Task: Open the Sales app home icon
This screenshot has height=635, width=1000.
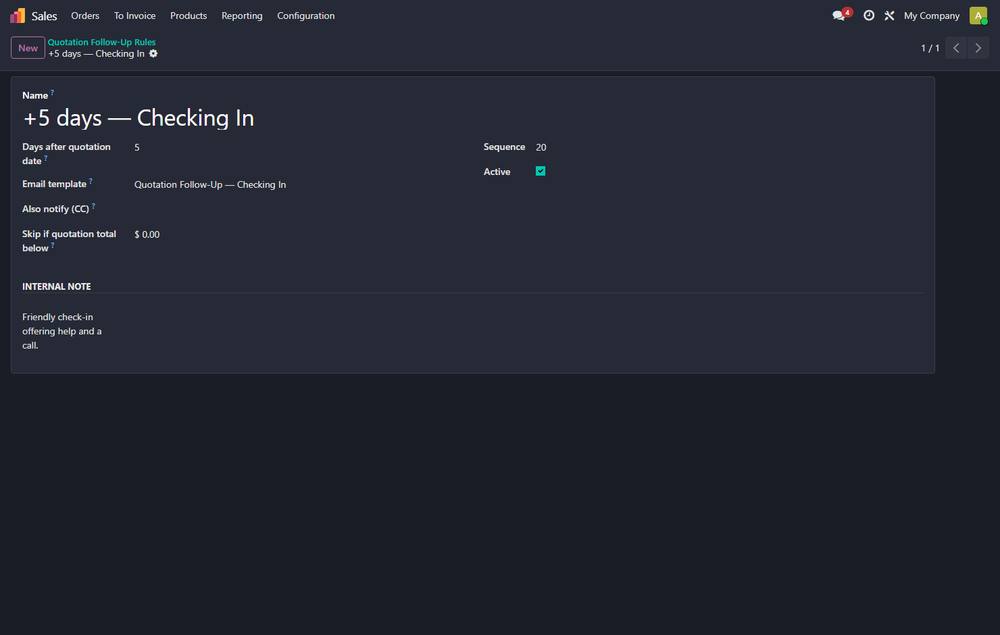Action: click(18, 15)
